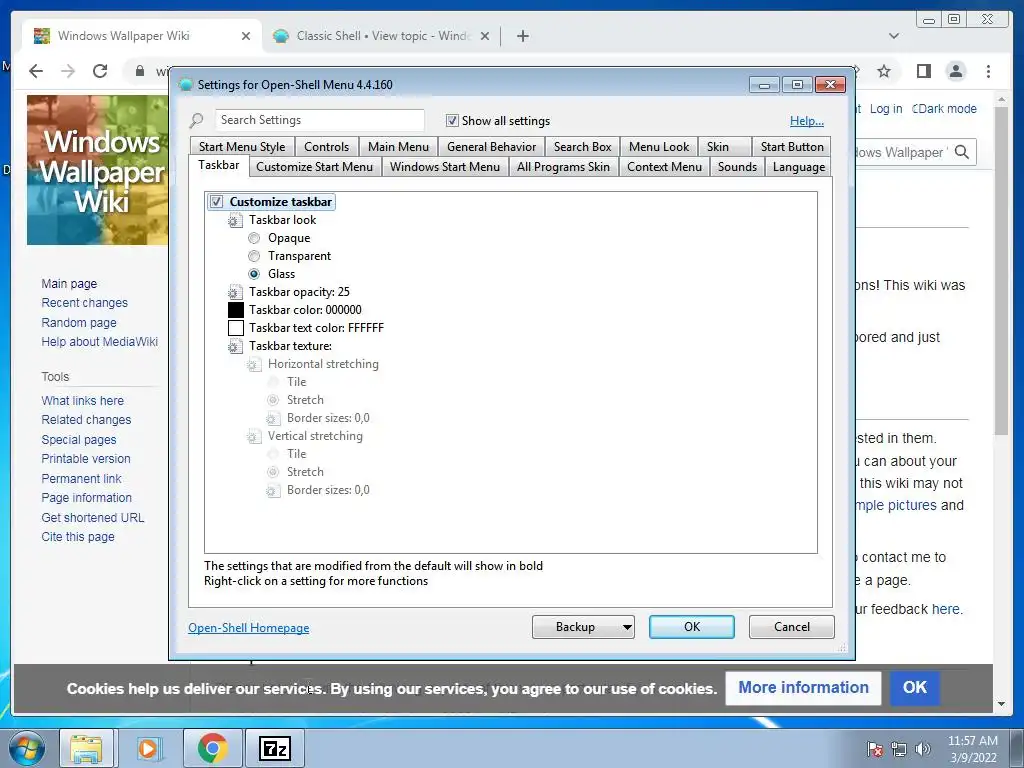Open the Main Menu tab
Image resolution: width=1024 pixels, height=768 pixels.
[x=398, y=147]
